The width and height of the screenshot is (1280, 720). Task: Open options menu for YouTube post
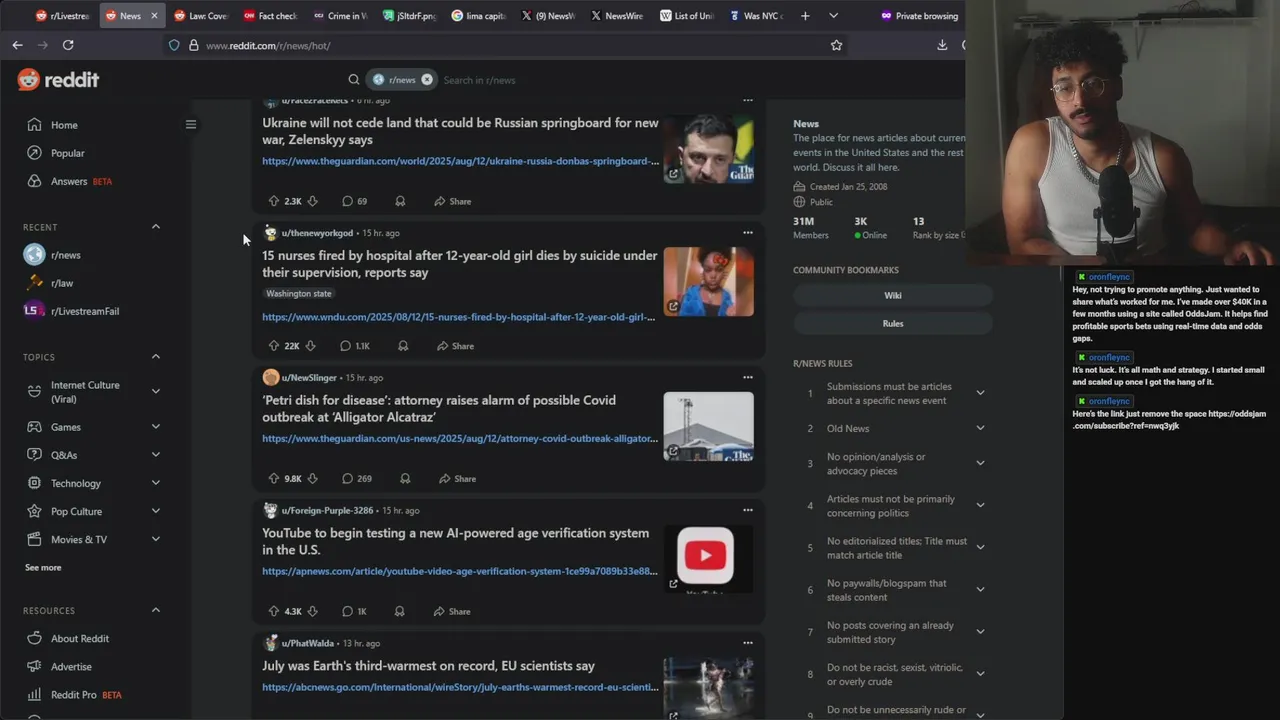point(747,510)
